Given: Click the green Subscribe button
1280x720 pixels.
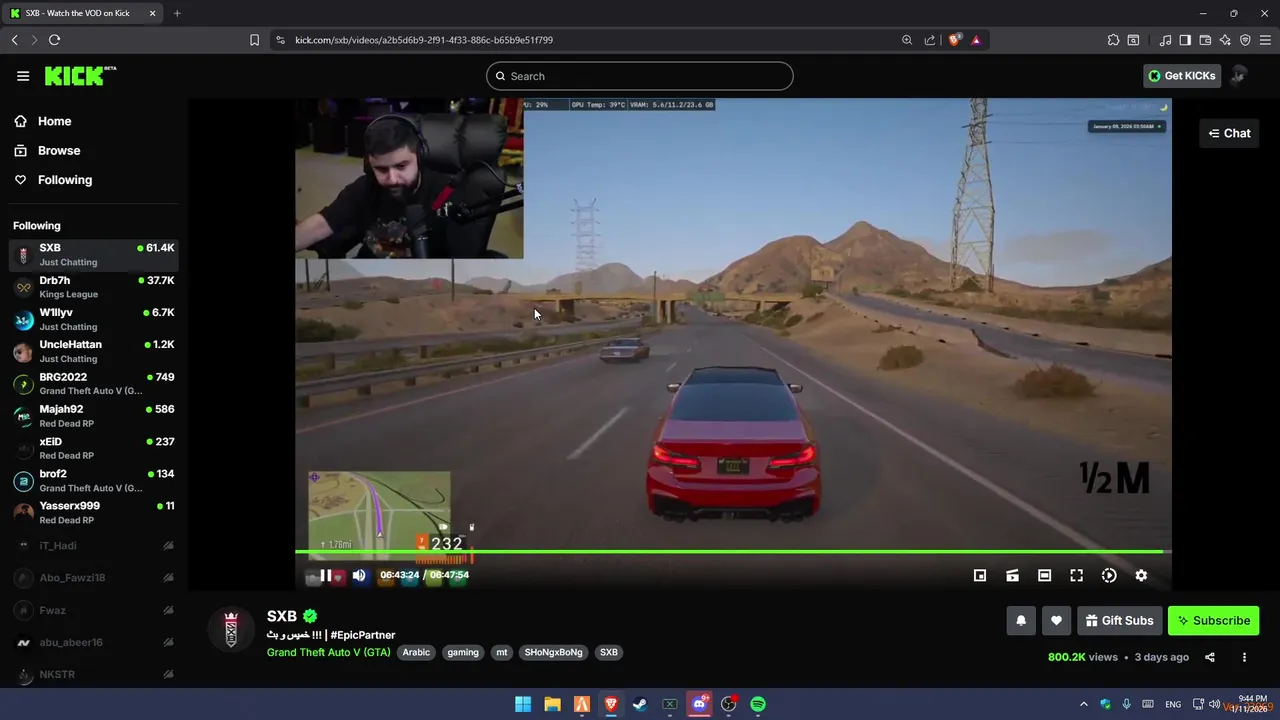Looking at the screenshot, I should [1213, 620].
